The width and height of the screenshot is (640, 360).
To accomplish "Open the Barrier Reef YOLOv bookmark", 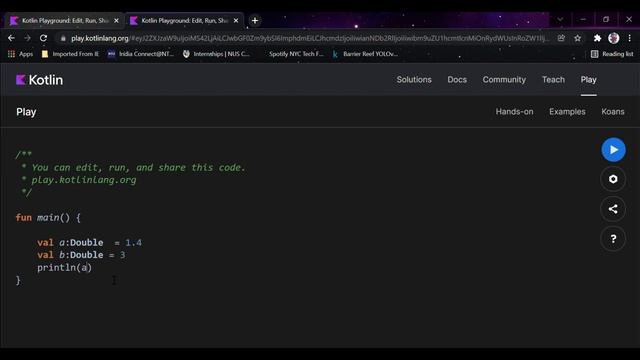I will click(x=365, y=54).
